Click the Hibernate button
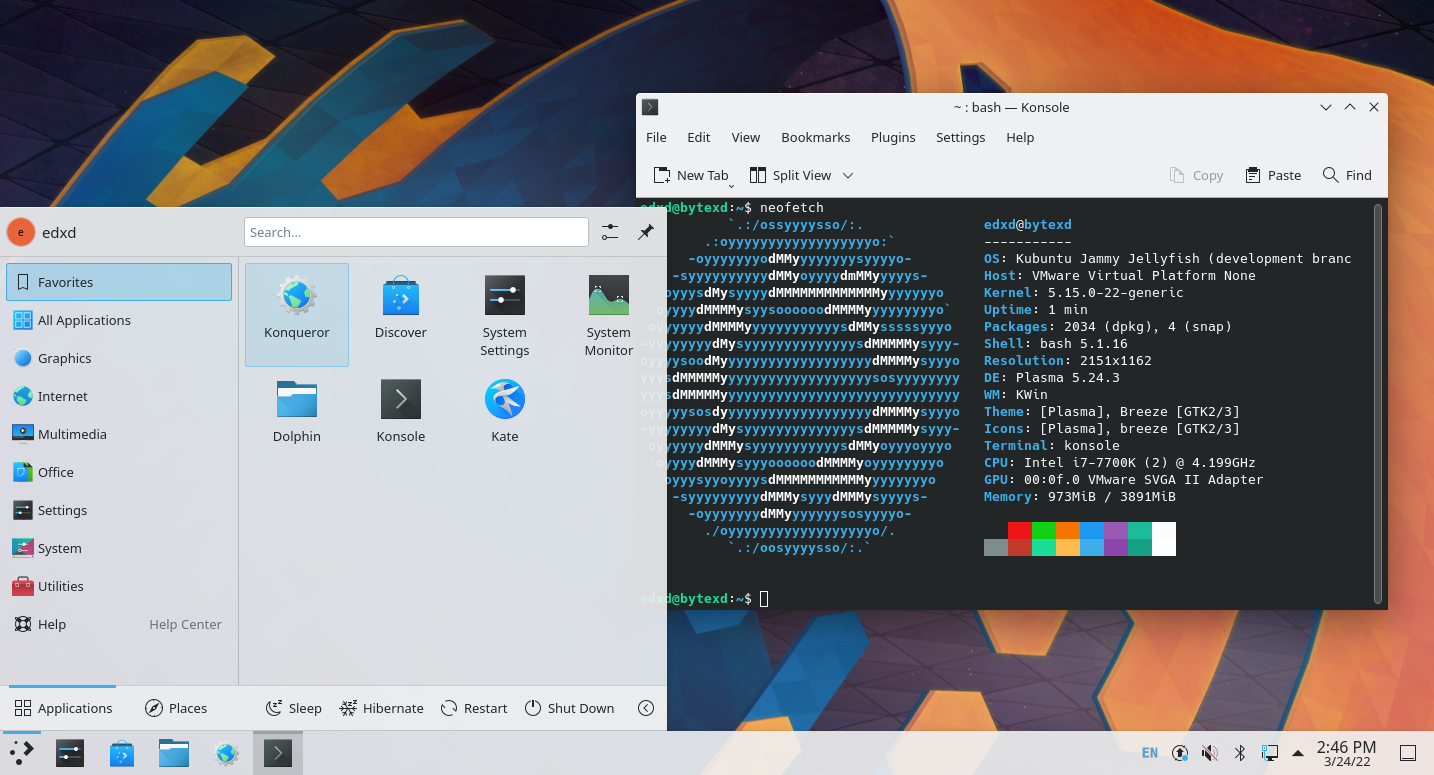 pos(381,708)
